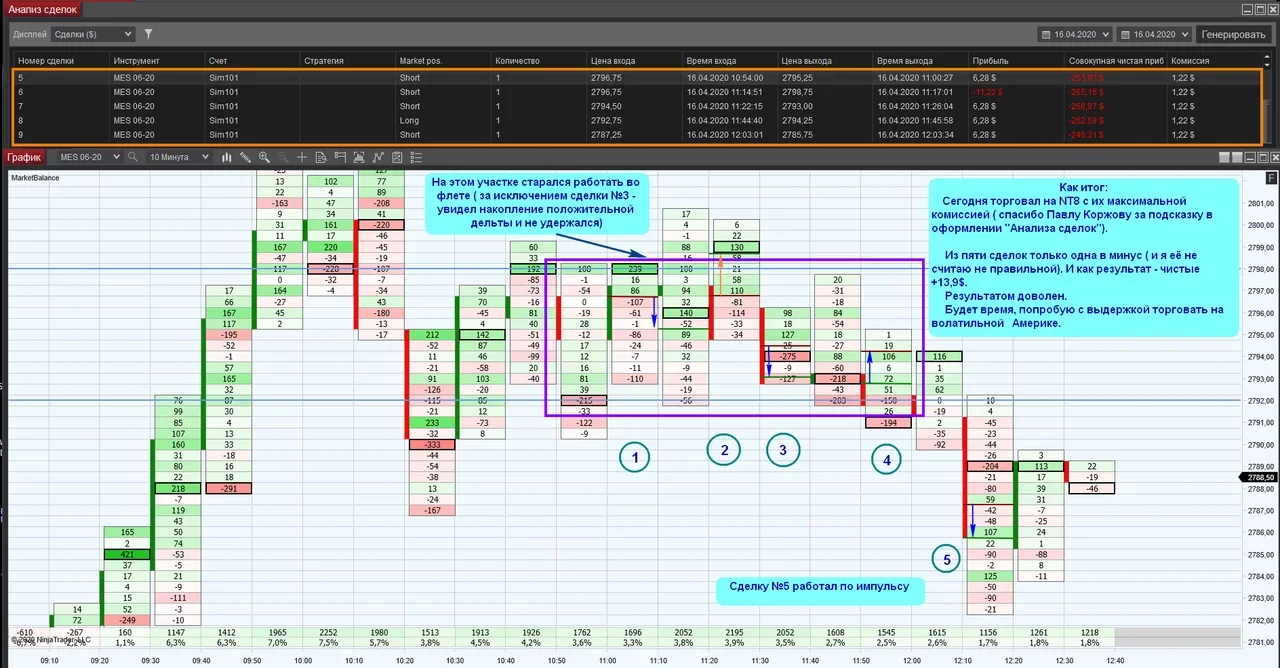Click calendar icon of the first date field
The height and width of the screenshot is (668, 1280).
pos(1047,34)
